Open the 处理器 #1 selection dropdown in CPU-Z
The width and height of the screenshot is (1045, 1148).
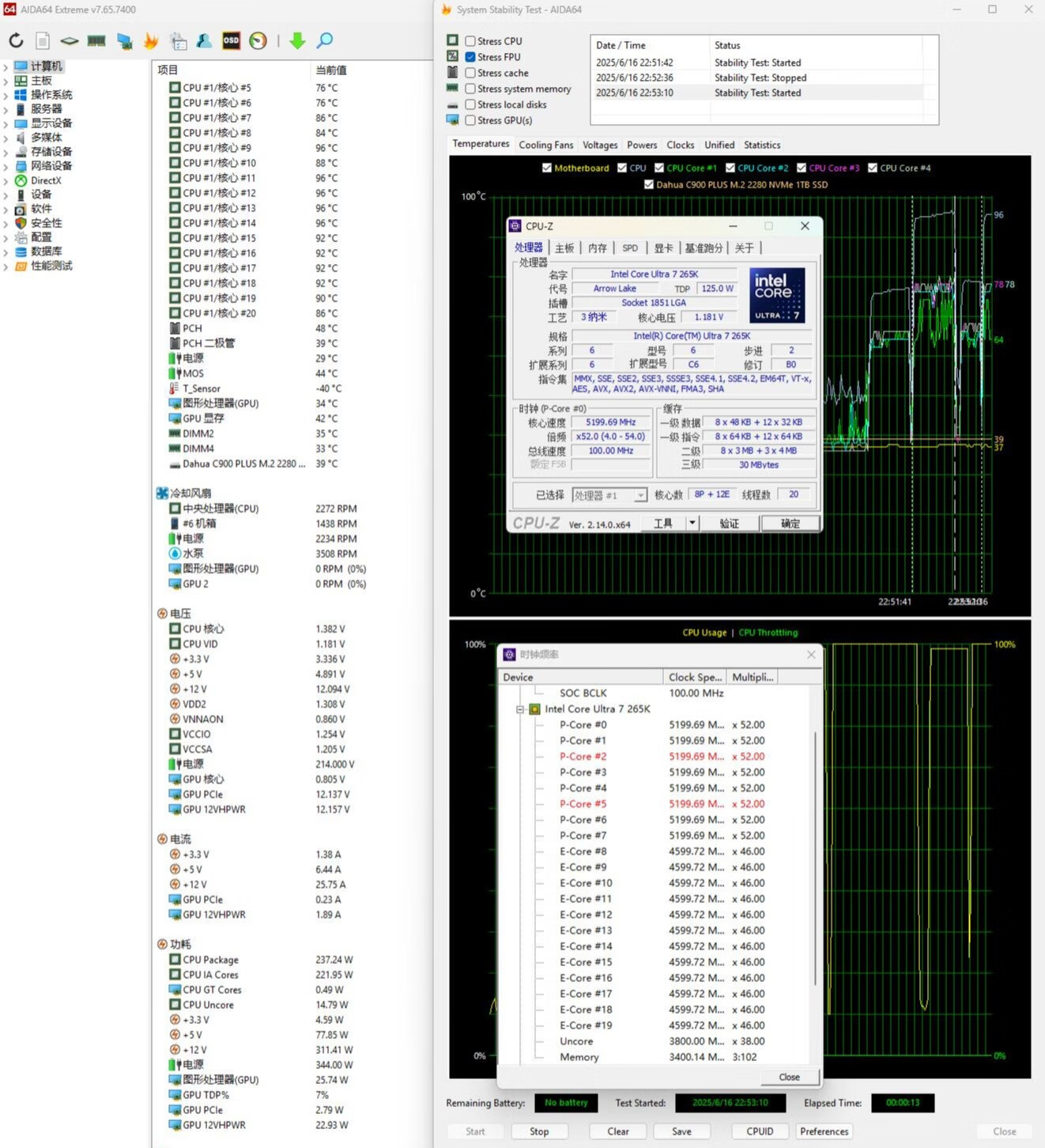[x=640, y=495]
